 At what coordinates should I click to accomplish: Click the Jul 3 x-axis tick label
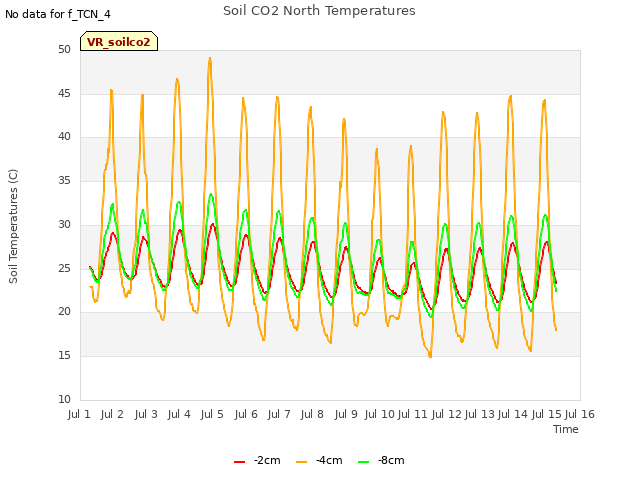coord(146,414)
